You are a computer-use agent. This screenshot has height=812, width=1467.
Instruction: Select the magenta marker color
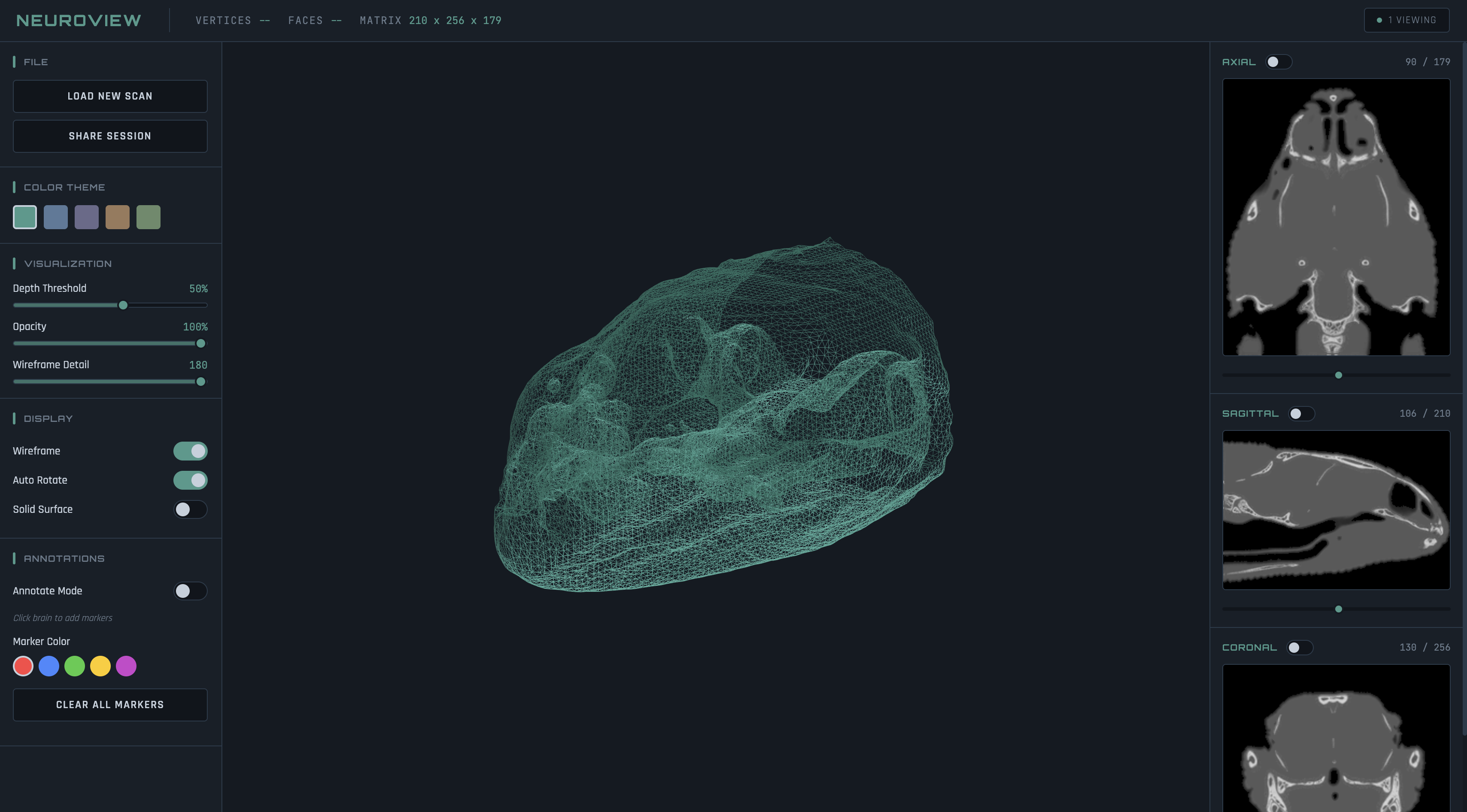pos(126,666)
